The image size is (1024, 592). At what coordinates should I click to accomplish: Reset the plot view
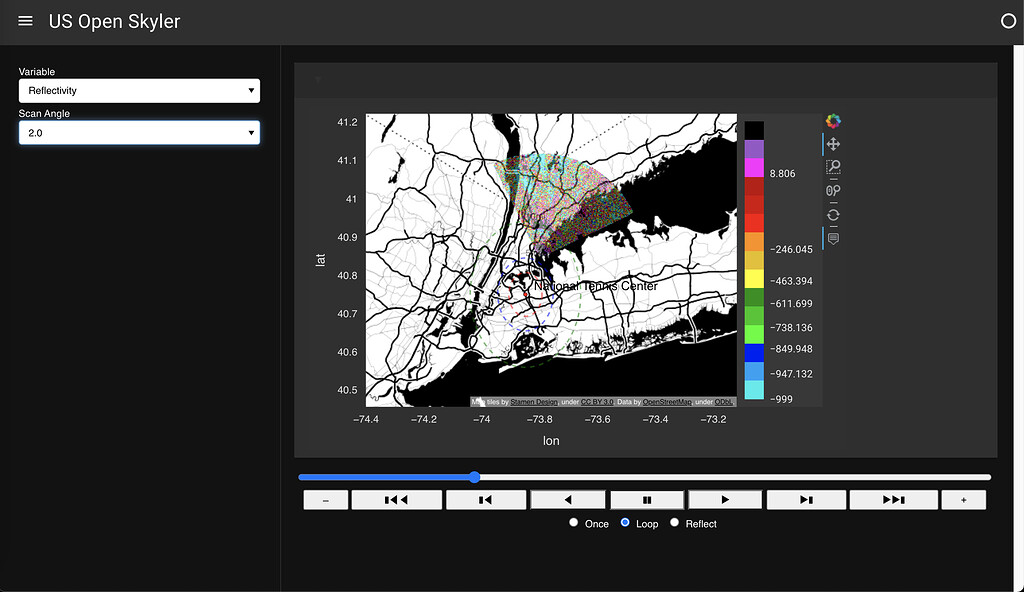pos(833,214)
